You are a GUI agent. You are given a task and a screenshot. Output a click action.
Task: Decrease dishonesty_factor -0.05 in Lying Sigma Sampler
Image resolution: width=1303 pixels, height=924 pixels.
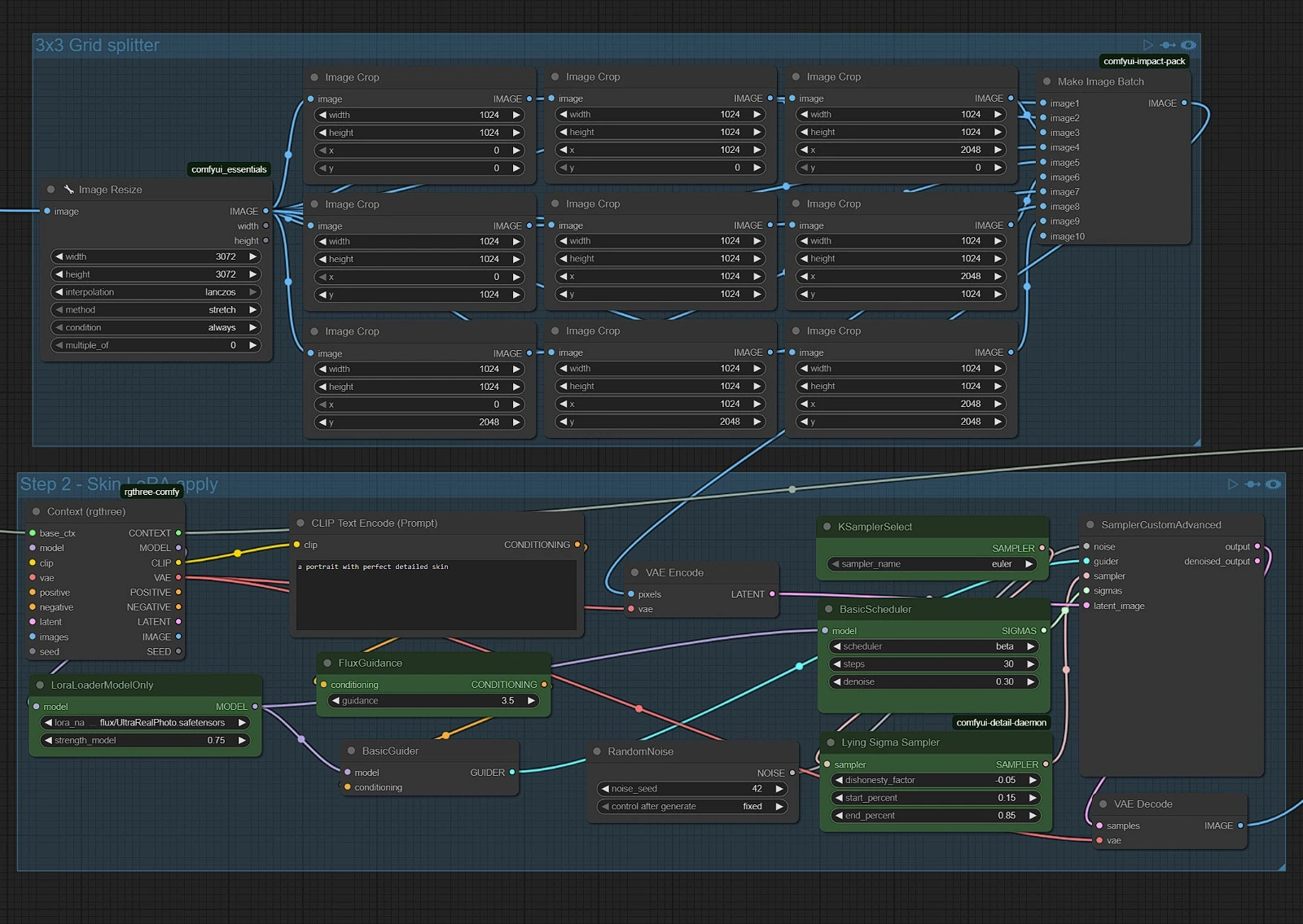coord(840,780)
